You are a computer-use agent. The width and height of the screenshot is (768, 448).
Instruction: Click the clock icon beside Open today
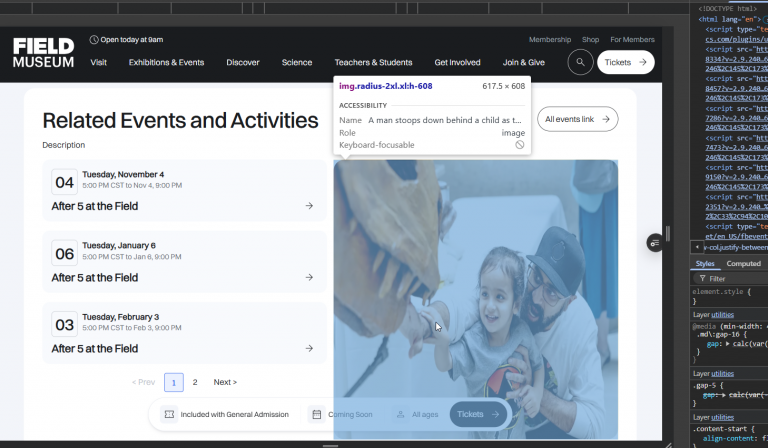coord(94,40)
